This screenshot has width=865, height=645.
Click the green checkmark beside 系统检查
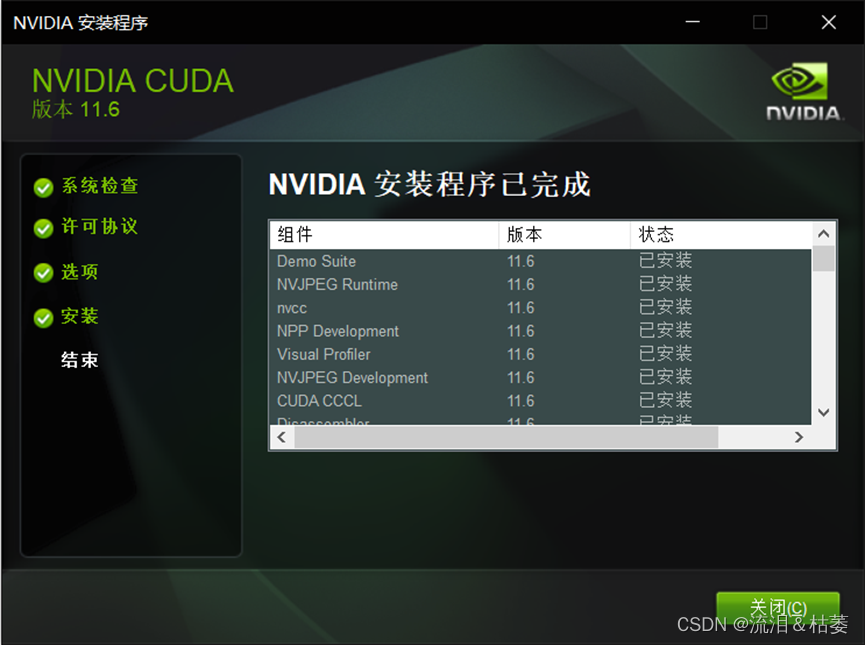click(x=43, y=188)
